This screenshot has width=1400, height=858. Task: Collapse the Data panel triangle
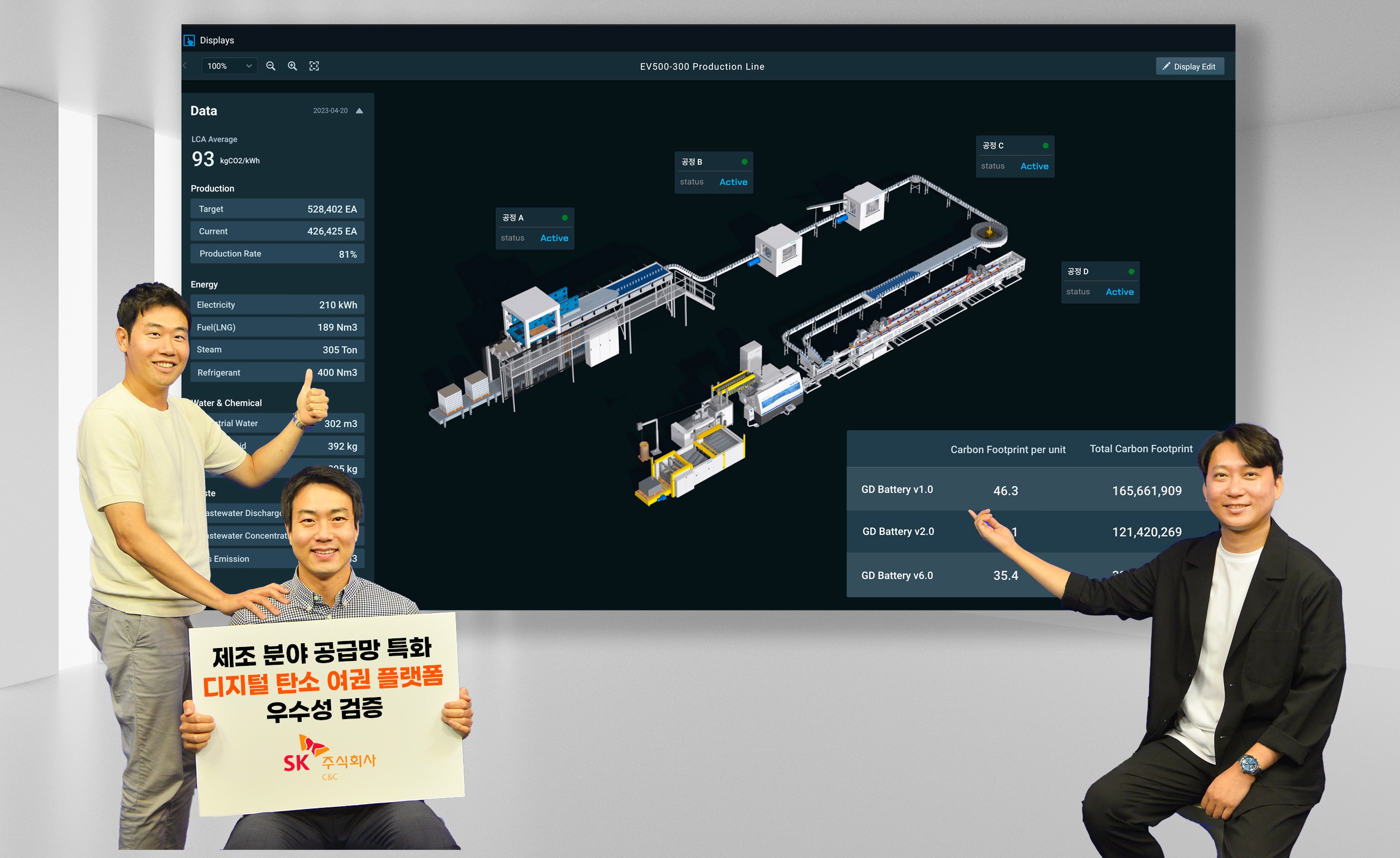359,111
